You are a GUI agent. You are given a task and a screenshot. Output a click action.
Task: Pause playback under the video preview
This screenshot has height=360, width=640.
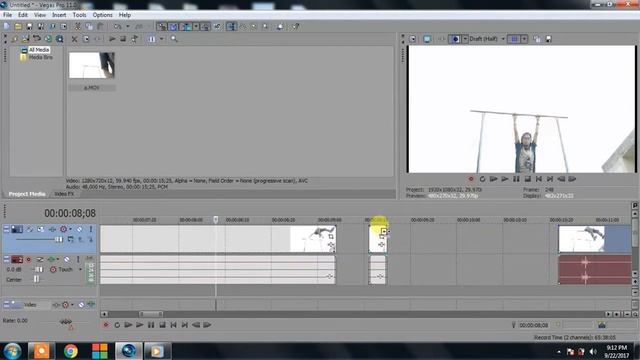coord(516,179)
